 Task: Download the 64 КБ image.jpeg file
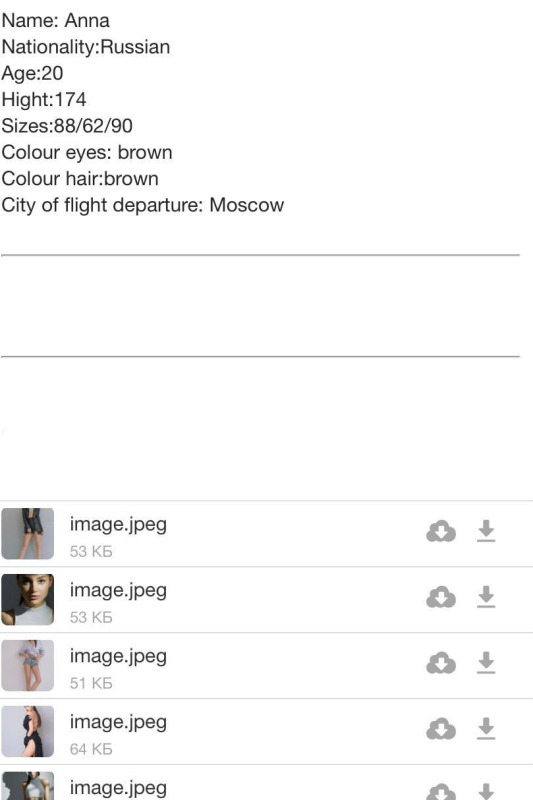486,729
